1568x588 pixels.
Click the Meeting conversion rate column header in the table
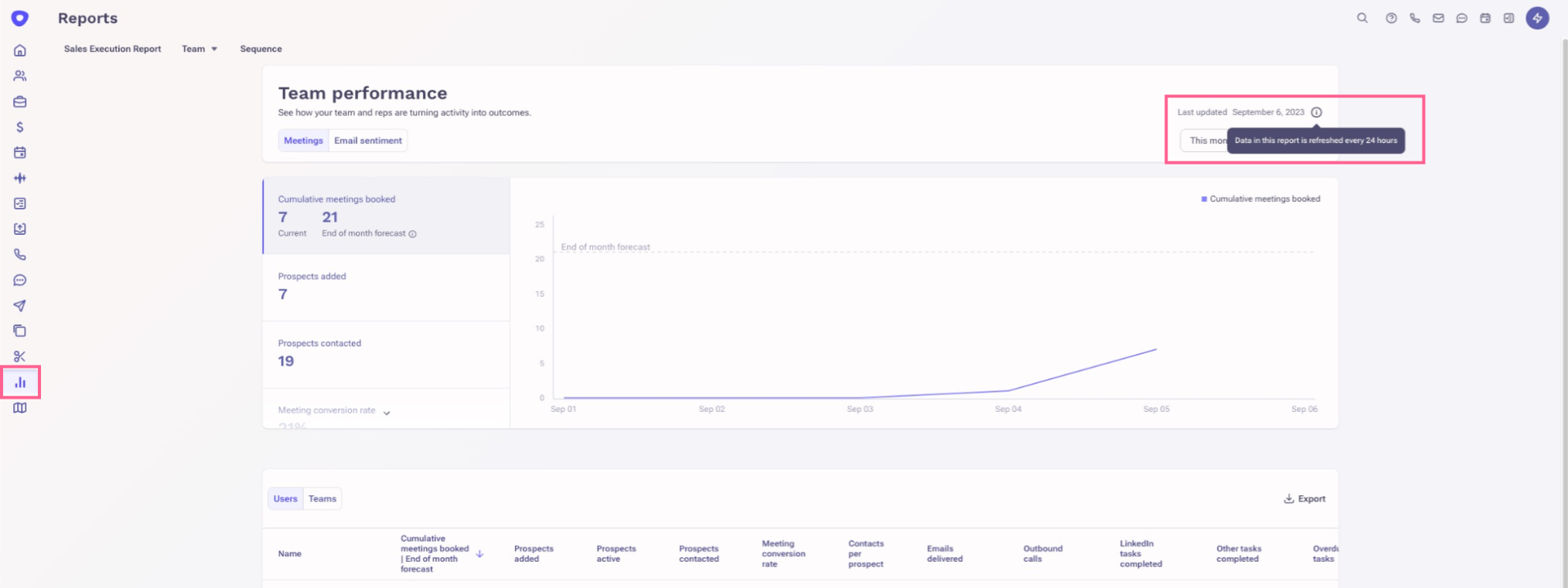click(783, 553)
